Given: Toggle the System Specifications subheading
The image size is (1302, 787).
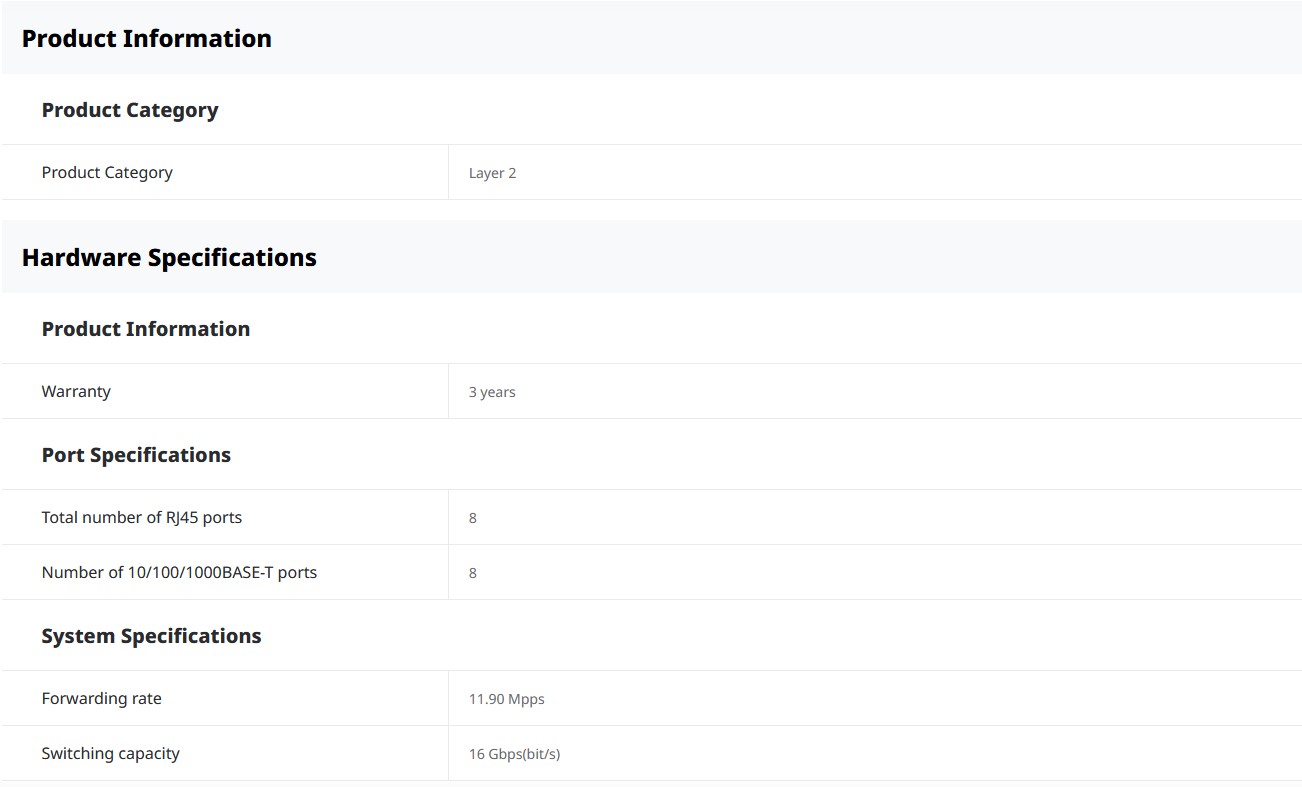Looking at the screenshot, I should click(x=151, y=637).
